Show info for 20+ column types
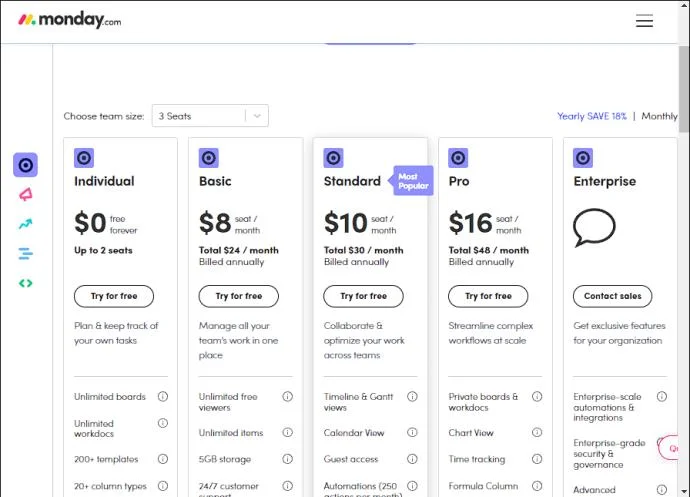 163,486
